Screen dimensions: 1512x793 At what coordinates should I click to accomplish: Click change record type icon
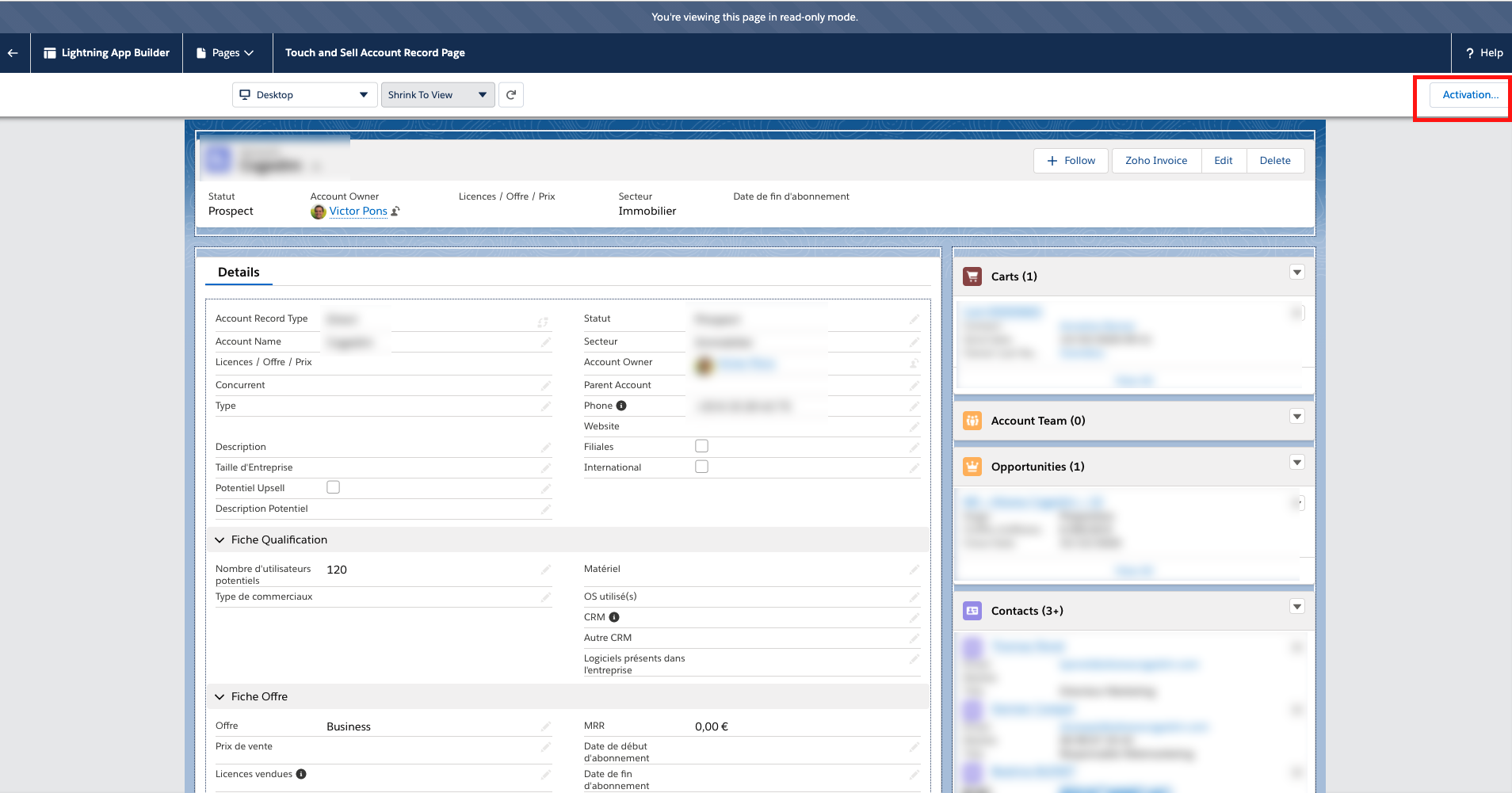[x=543, y=322]
